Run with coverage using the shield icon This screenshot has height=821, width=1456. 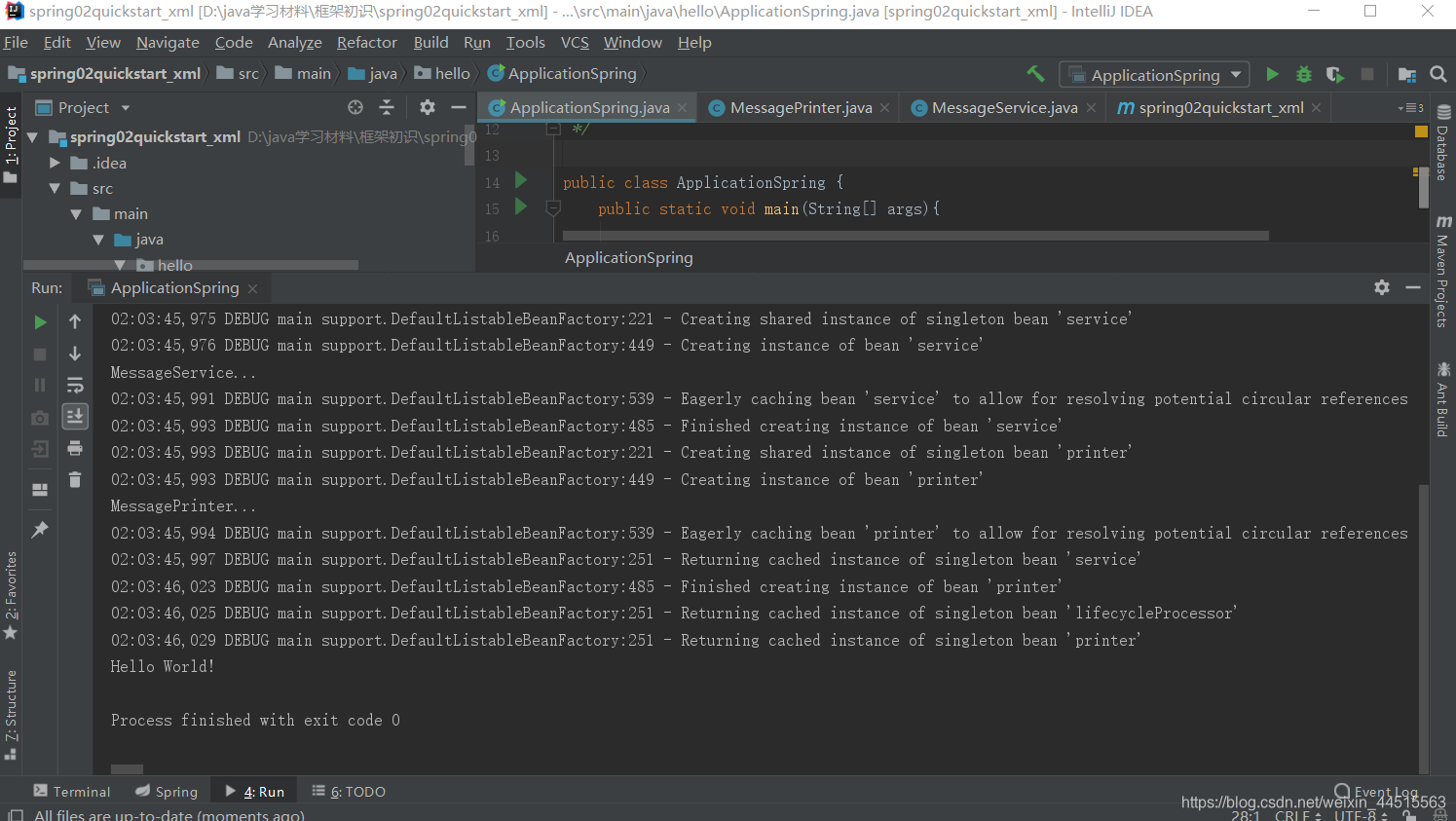[x=1335, y=74]
